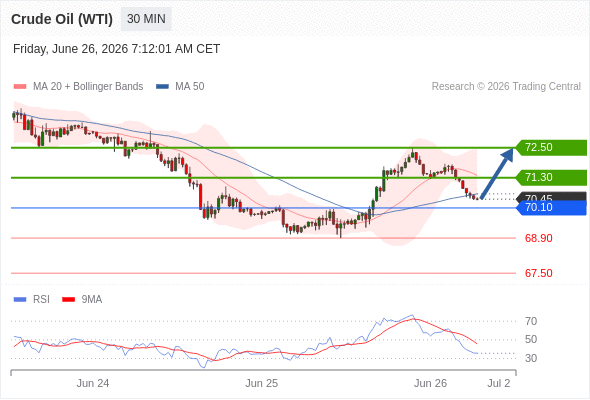Click the Research © 2026 Trading Central credit
590x400 pixels.
tap(506, 87)
